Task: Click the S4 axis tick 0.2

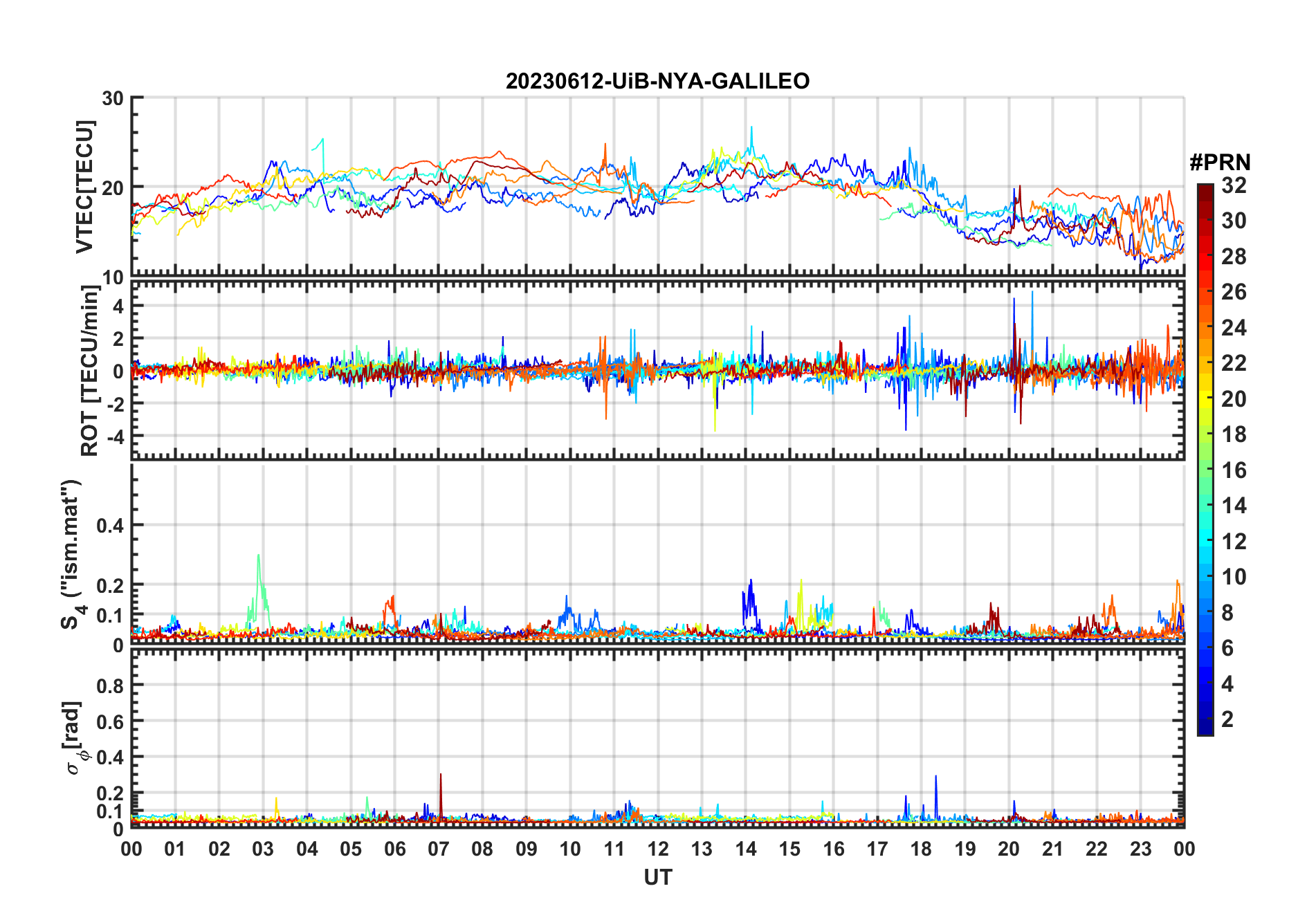Action: tap(110, 586)
